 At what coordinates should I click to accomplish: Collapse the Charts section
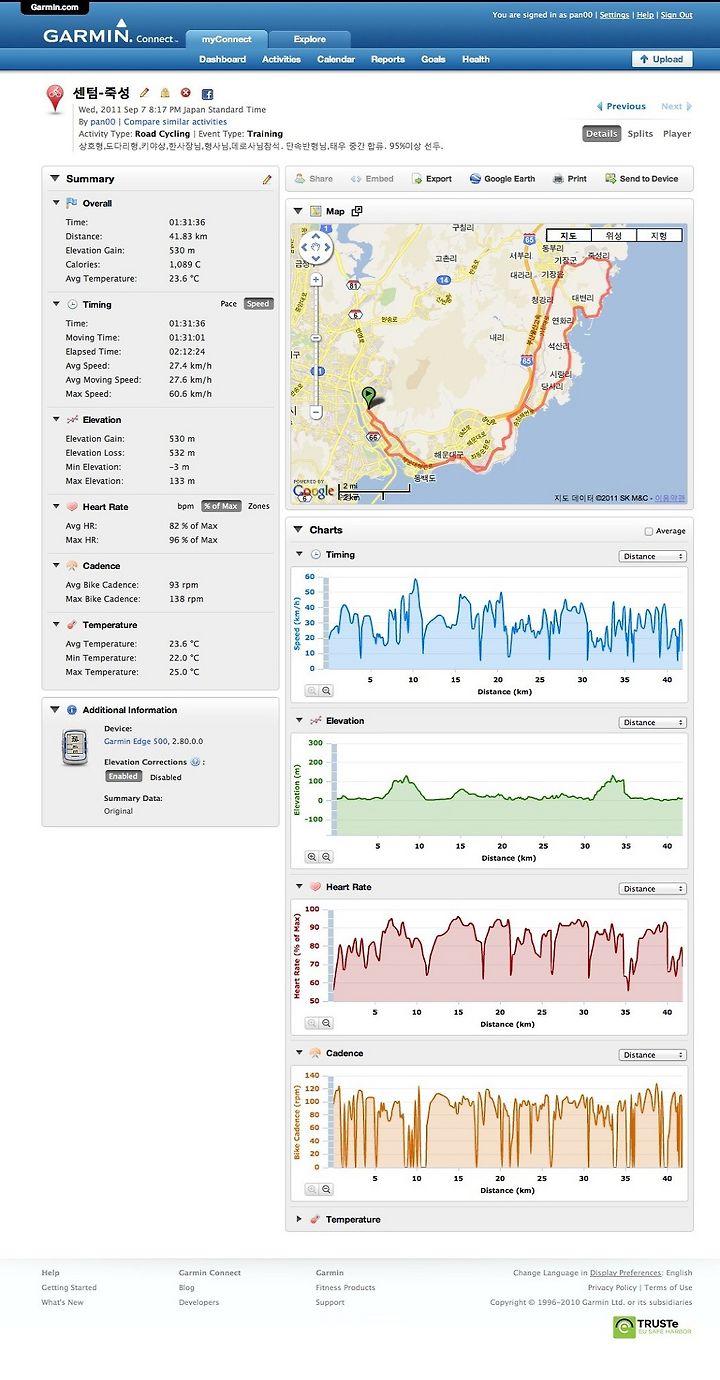(x=298, y=530)
